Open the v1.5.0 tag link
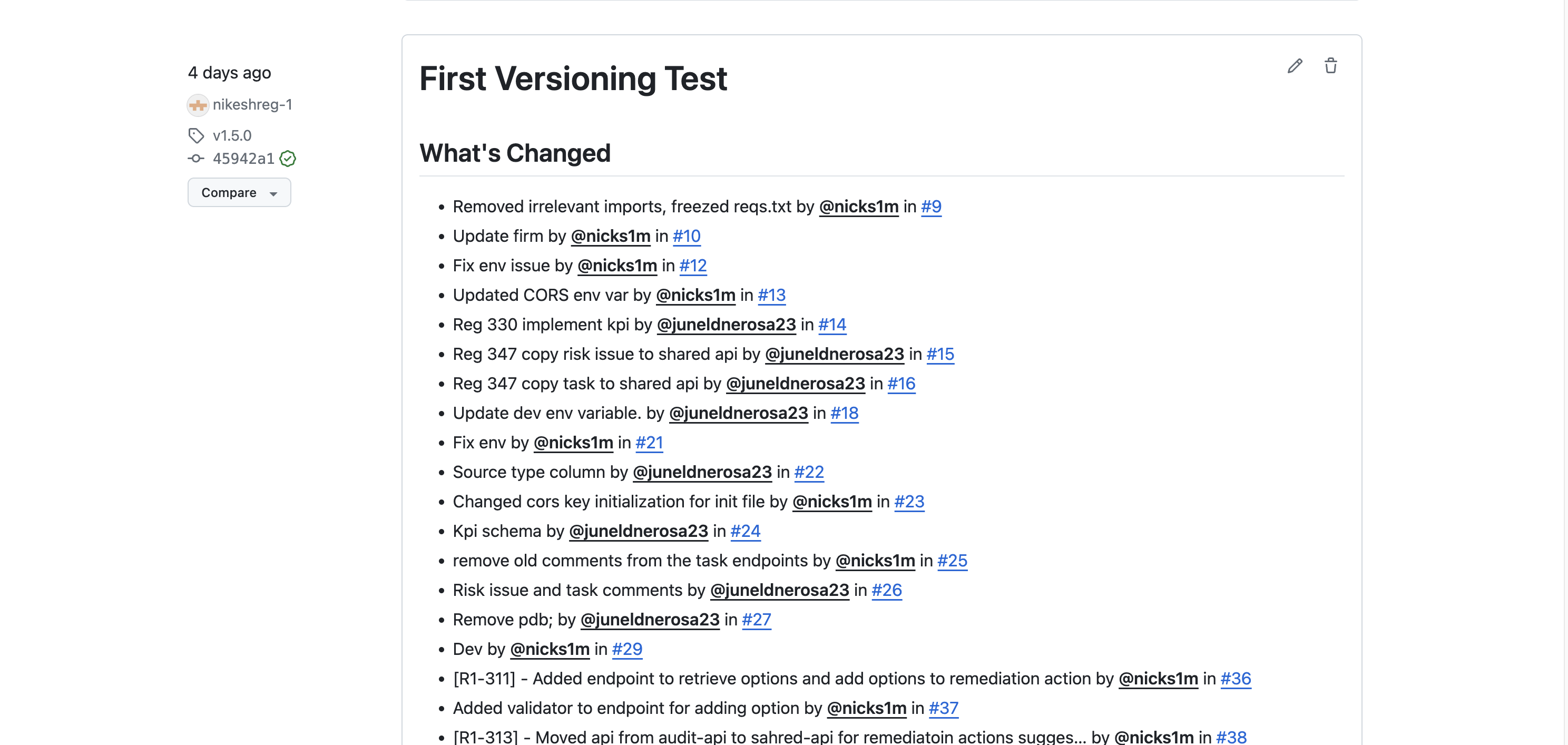Image resolution: width=1568 pixels, height=745 pixels. pos(232,135)
